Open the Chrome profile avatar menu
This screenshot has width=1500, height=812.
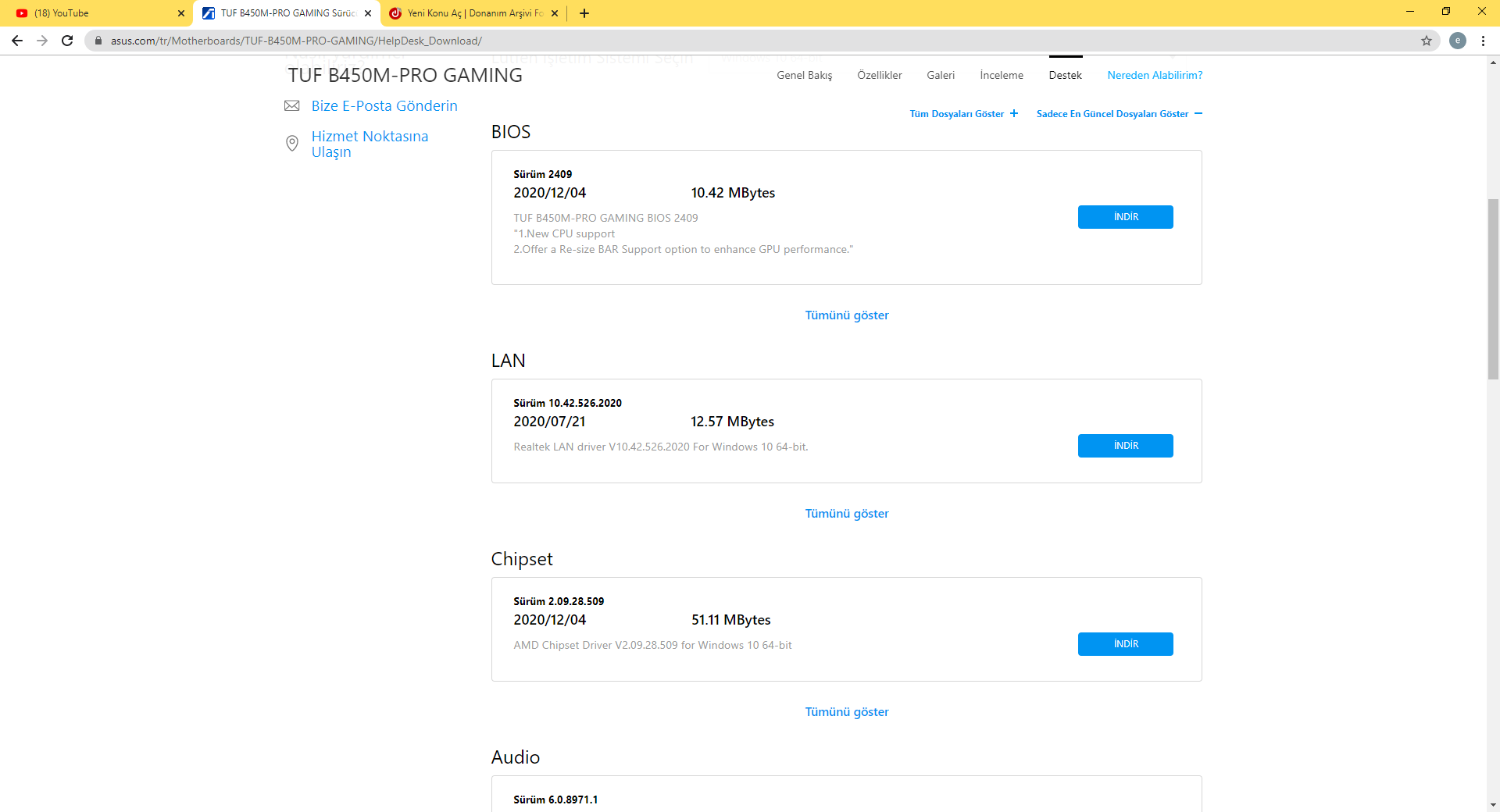click(x=1458, y=41)
